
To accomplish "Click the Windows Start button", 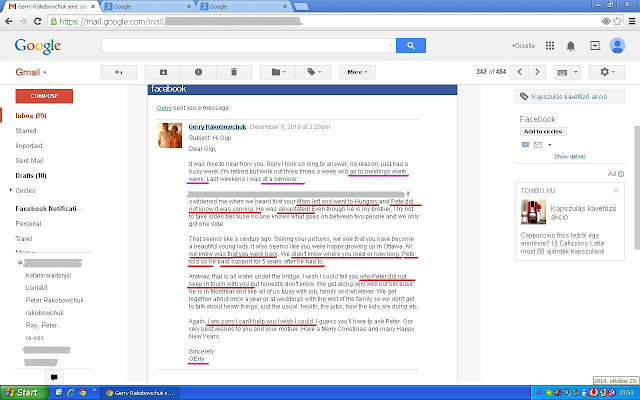I will tap(23, 393).
